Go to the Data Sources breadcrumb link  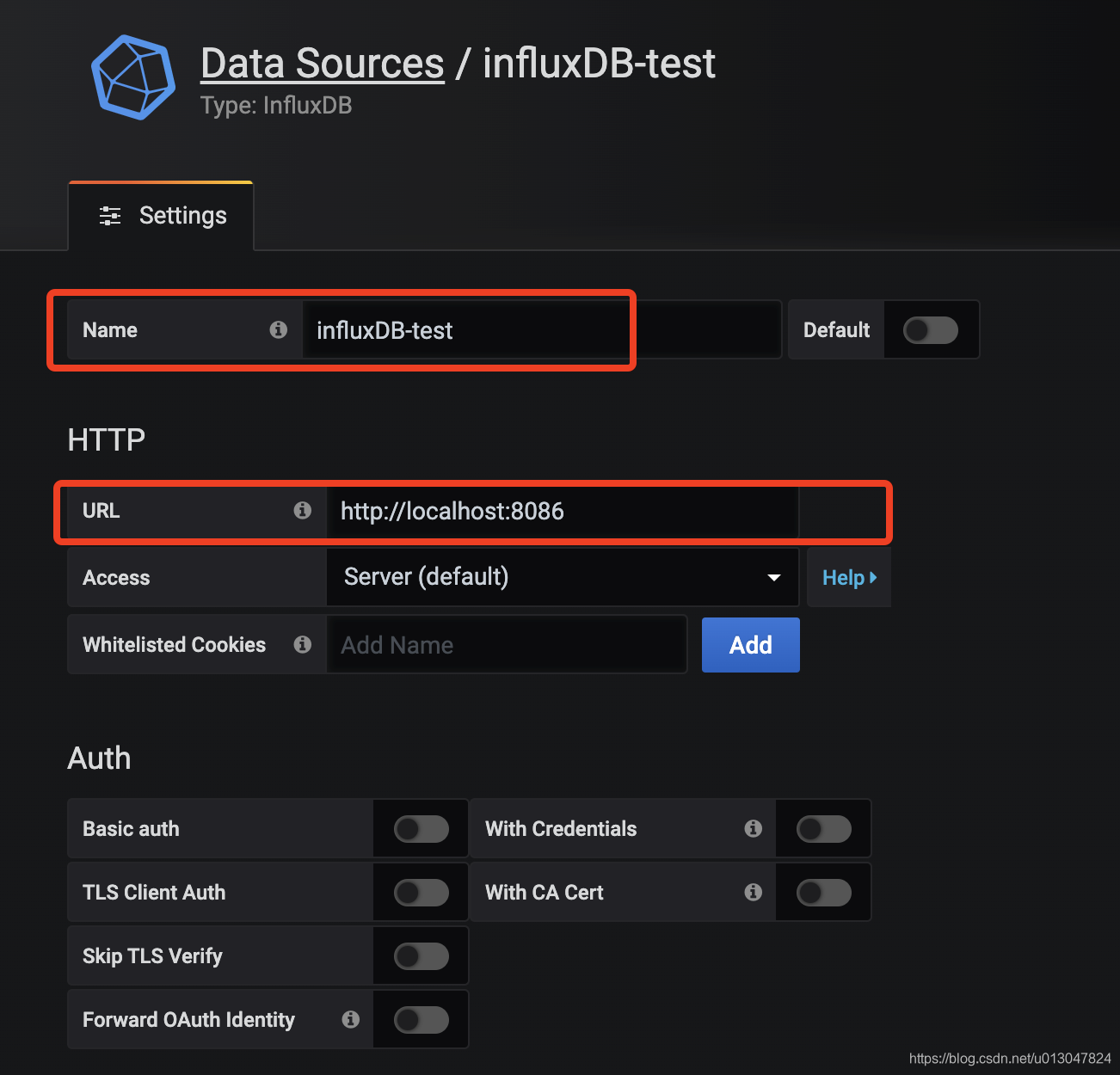click(323, 64)
